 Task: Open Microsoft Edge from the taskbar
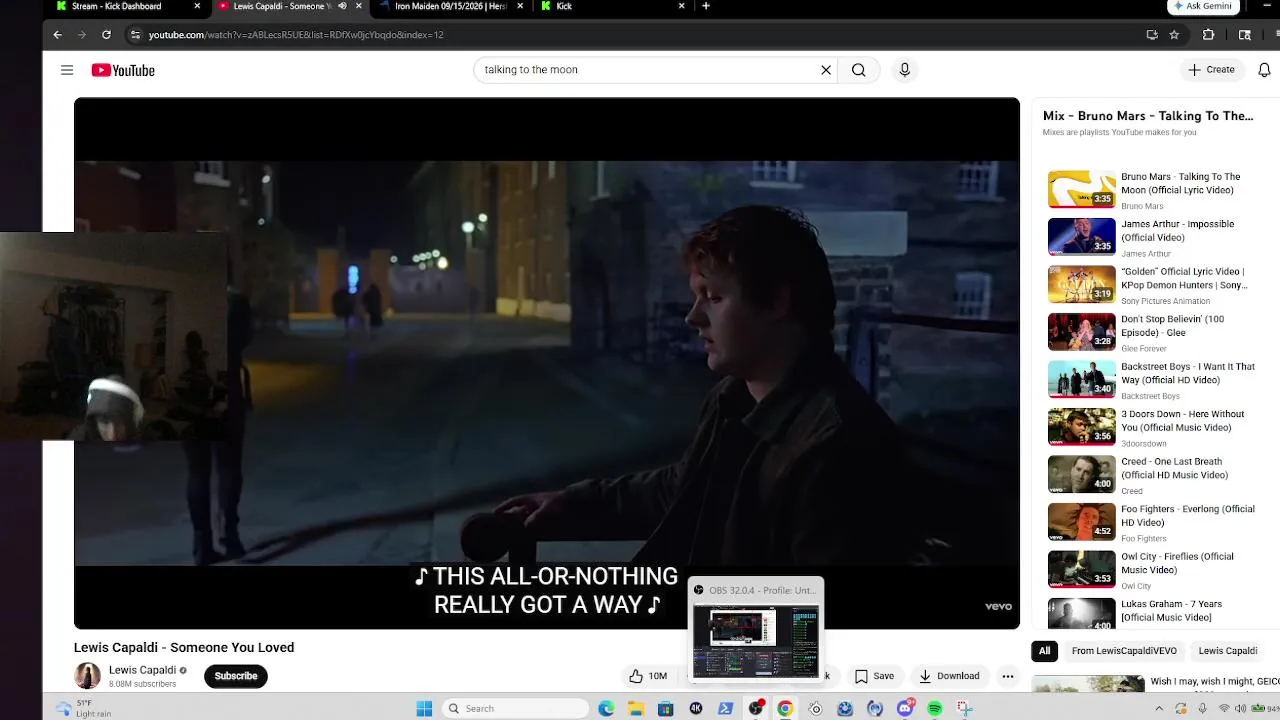[x=606, y=708]
